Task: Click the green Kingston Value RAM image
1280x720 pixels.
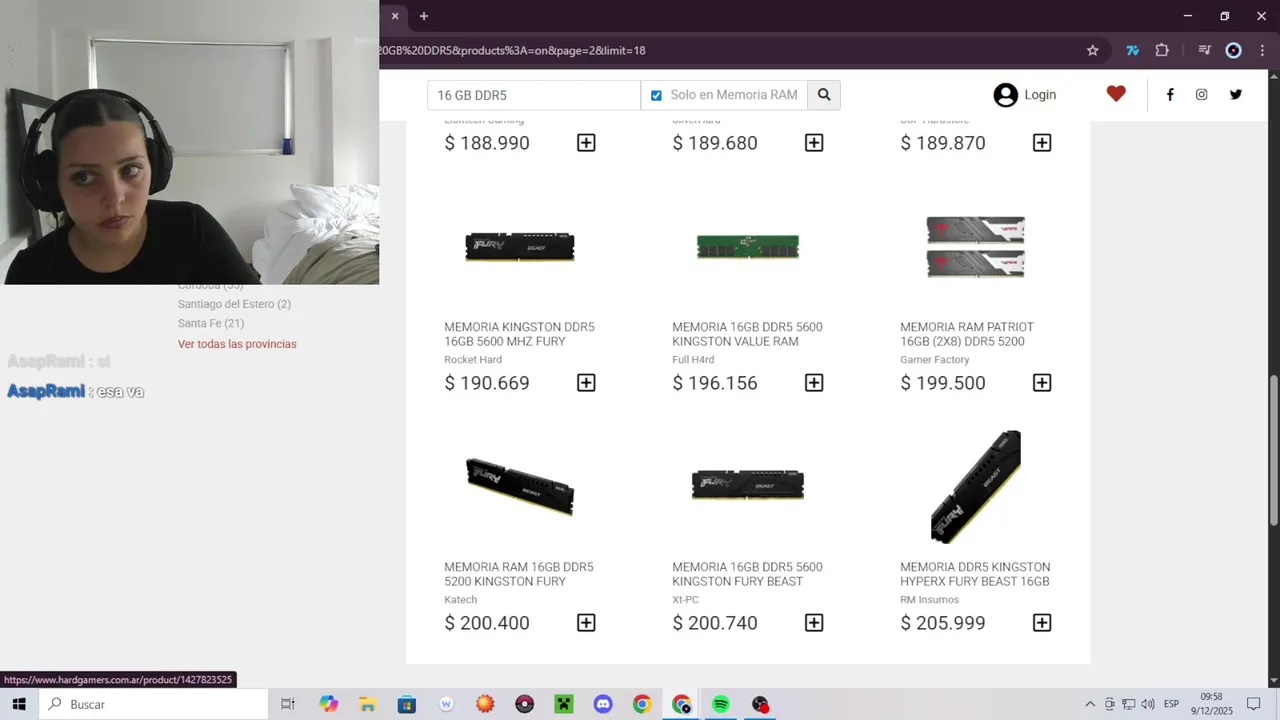Action: click(748, 247)
